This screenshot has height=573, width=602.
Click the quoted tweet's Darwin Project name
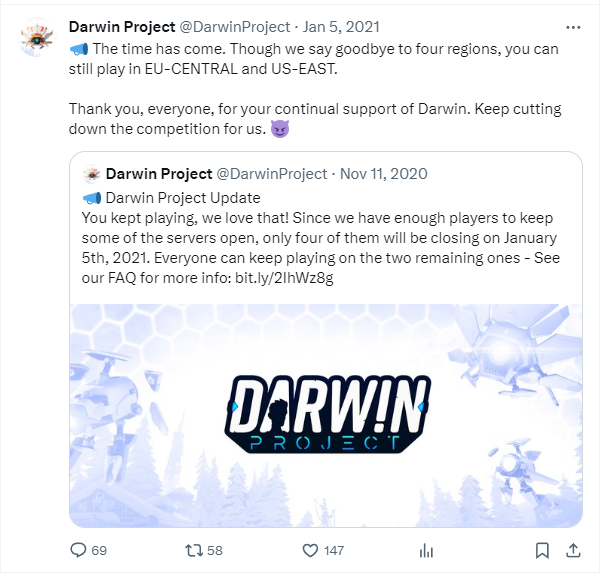(159, 174)
